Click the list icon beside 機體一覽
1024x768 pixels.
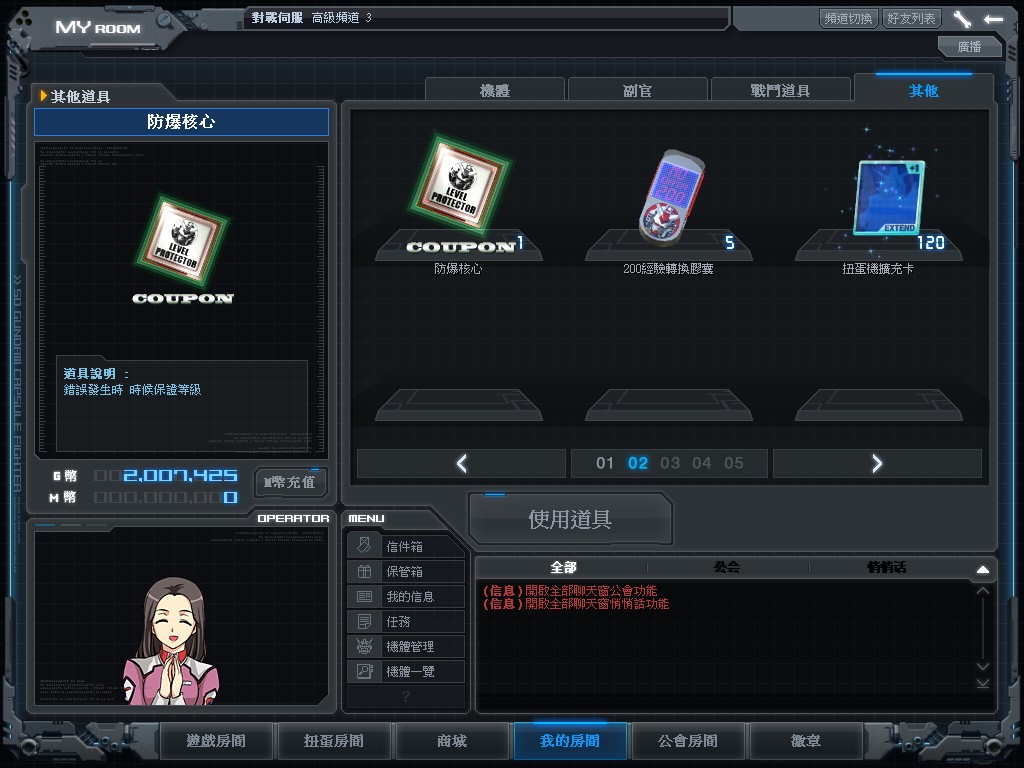click(x=364, y=671)
